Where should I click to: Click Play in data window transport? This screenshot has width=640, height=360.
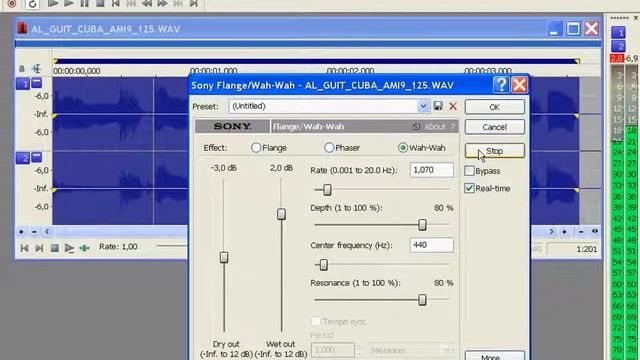click(x=69, y=248)
